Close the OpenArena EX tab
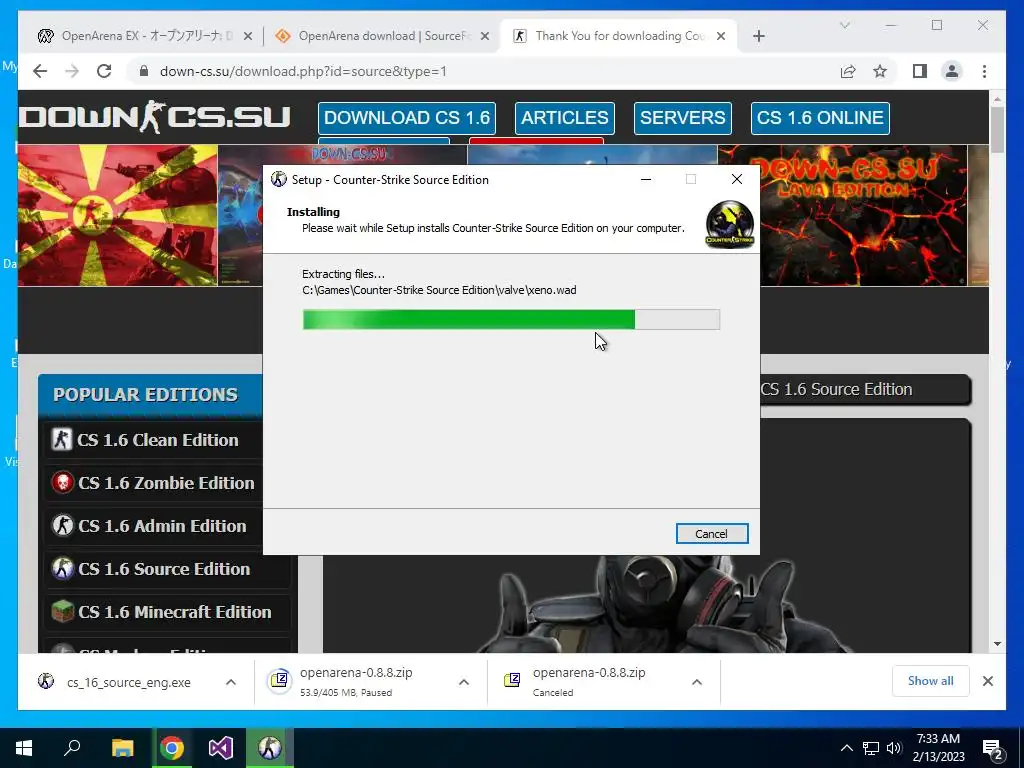The image size is (1024, 768). pyautogui.click(x=248, y=37)
